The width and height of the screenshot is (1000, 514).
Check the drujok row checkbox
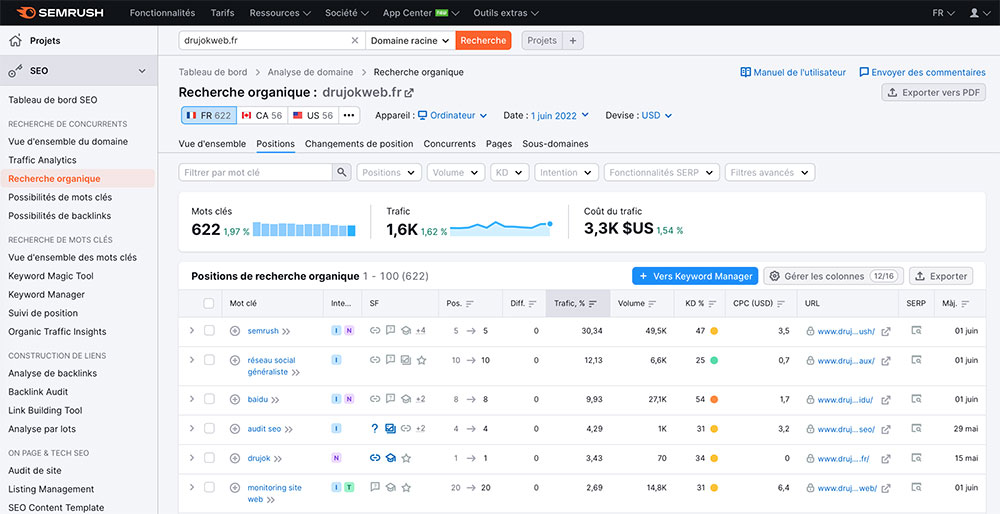point(209,457)
